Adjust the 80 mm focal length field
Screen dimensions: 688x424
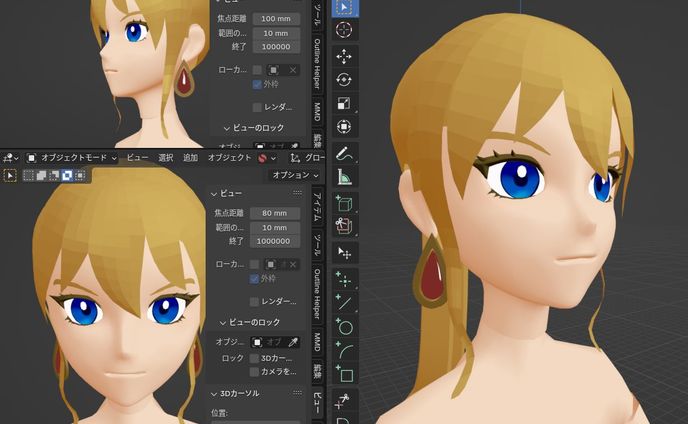pyautogui.click(x=275, y=213)
